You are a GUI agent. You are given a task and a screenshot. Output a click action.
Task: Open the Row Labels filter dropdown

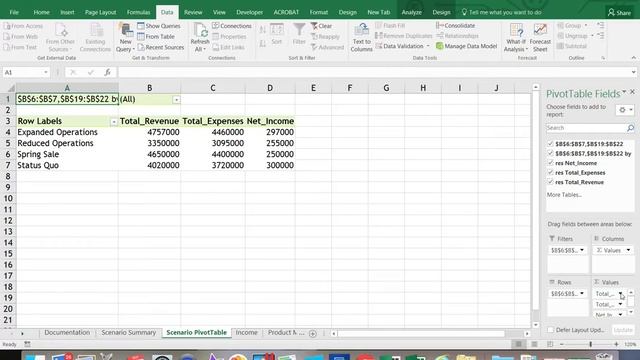tap(113, 122)
